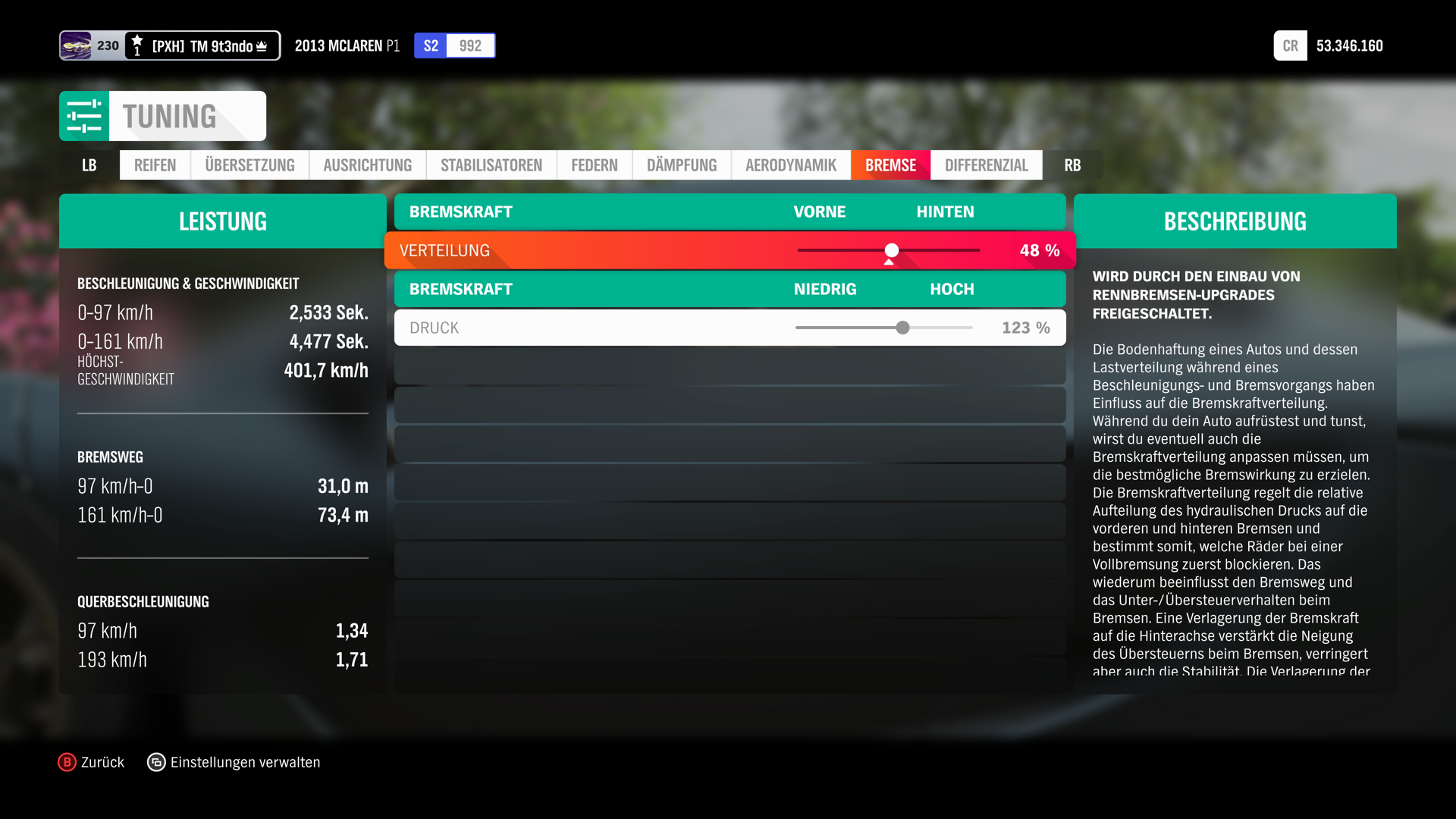Click the manage settings controller icon

tap(156, 762)
